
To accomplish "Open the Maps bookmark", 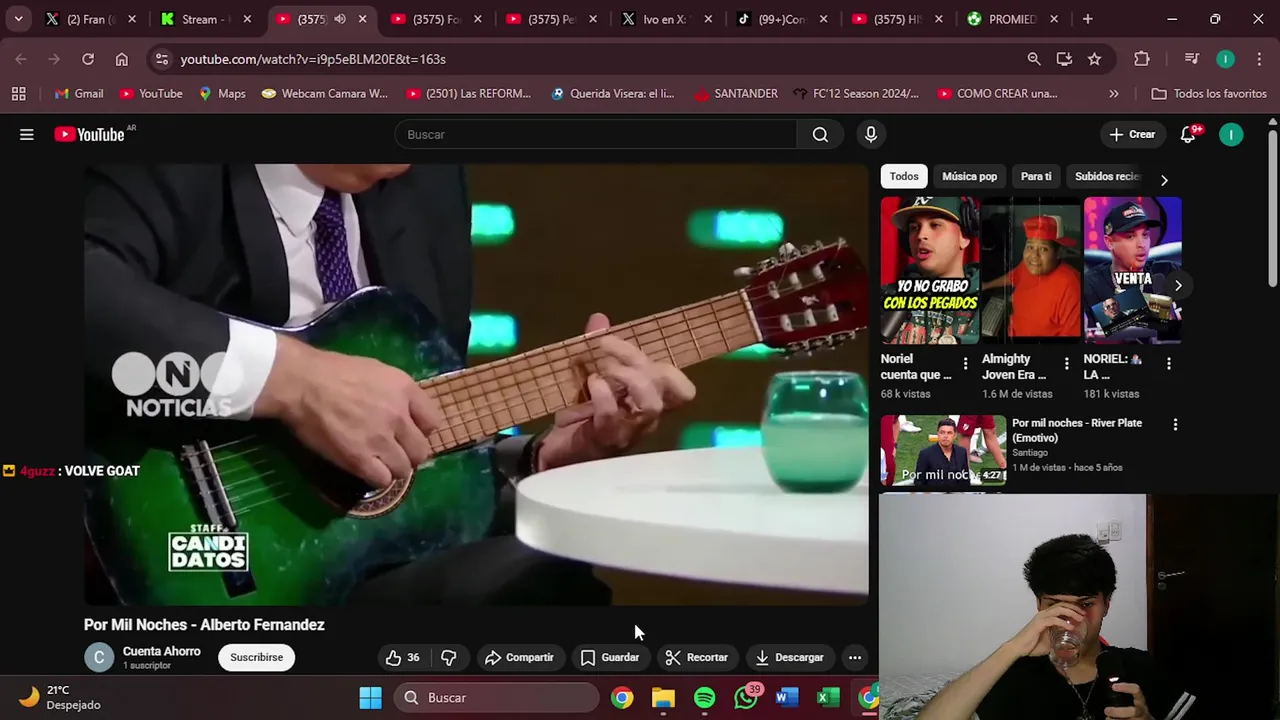I will (x=221, y=93).
